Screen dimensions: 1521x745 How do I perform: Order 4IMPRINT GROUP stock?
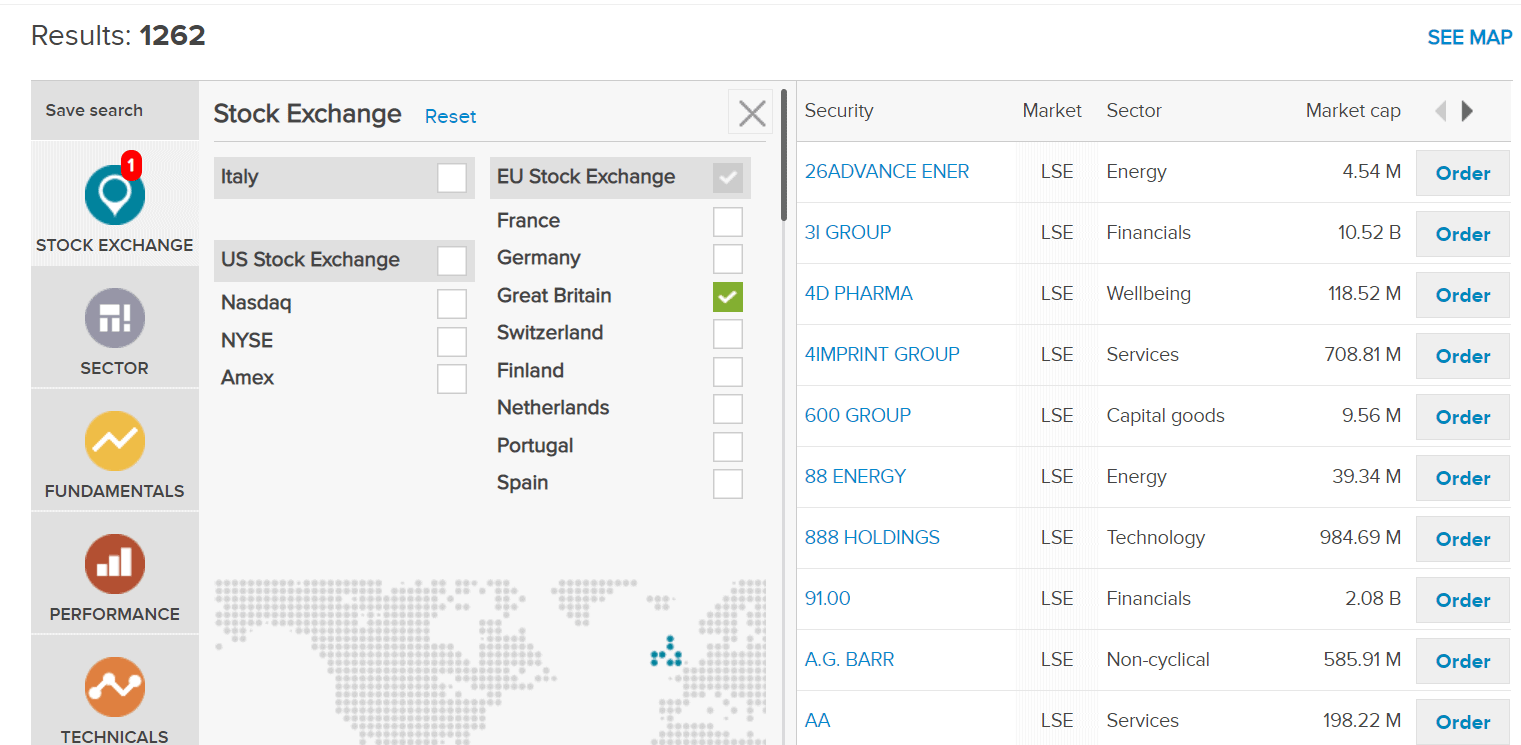coord(1463,356)
